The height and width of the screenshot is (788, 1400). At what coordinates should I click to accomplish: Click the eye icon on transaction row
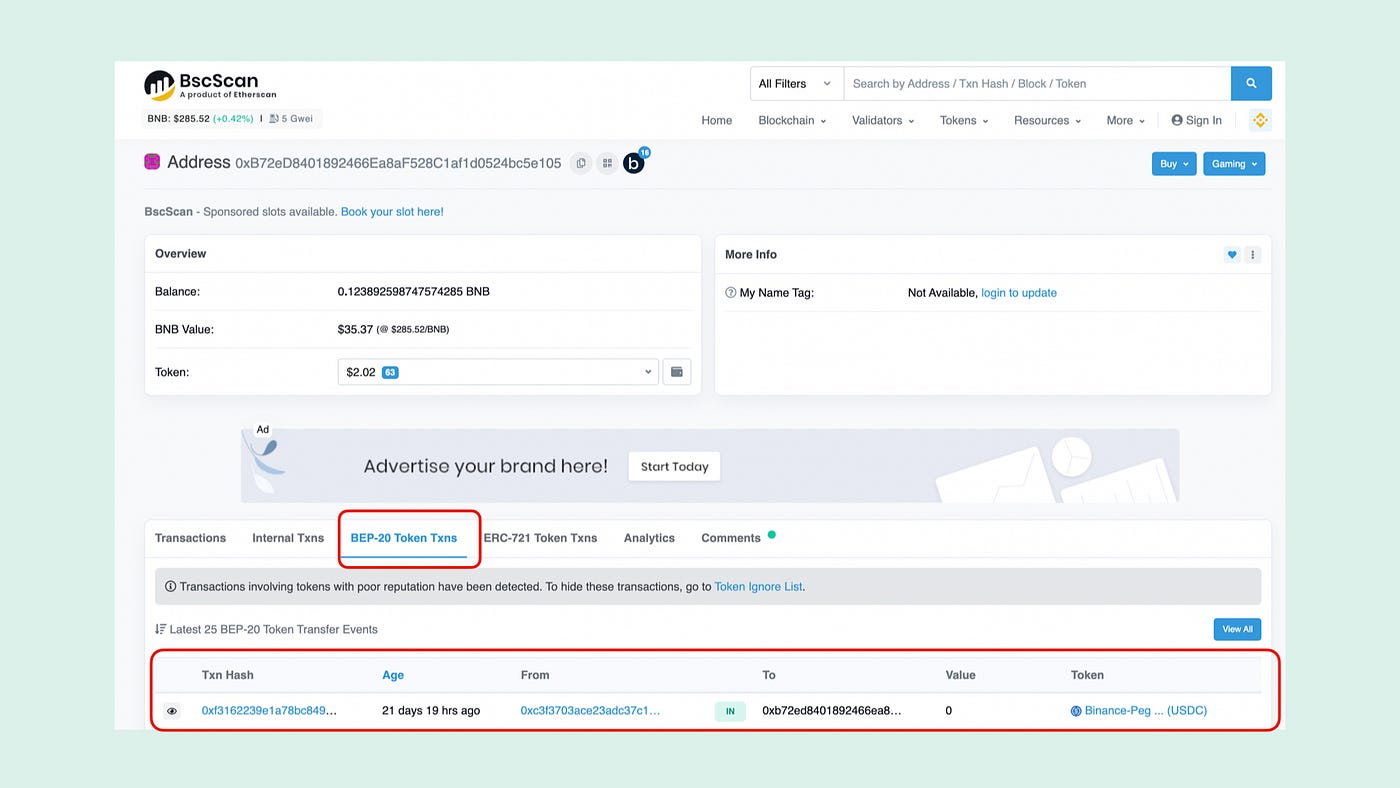[x=172, y=711]
